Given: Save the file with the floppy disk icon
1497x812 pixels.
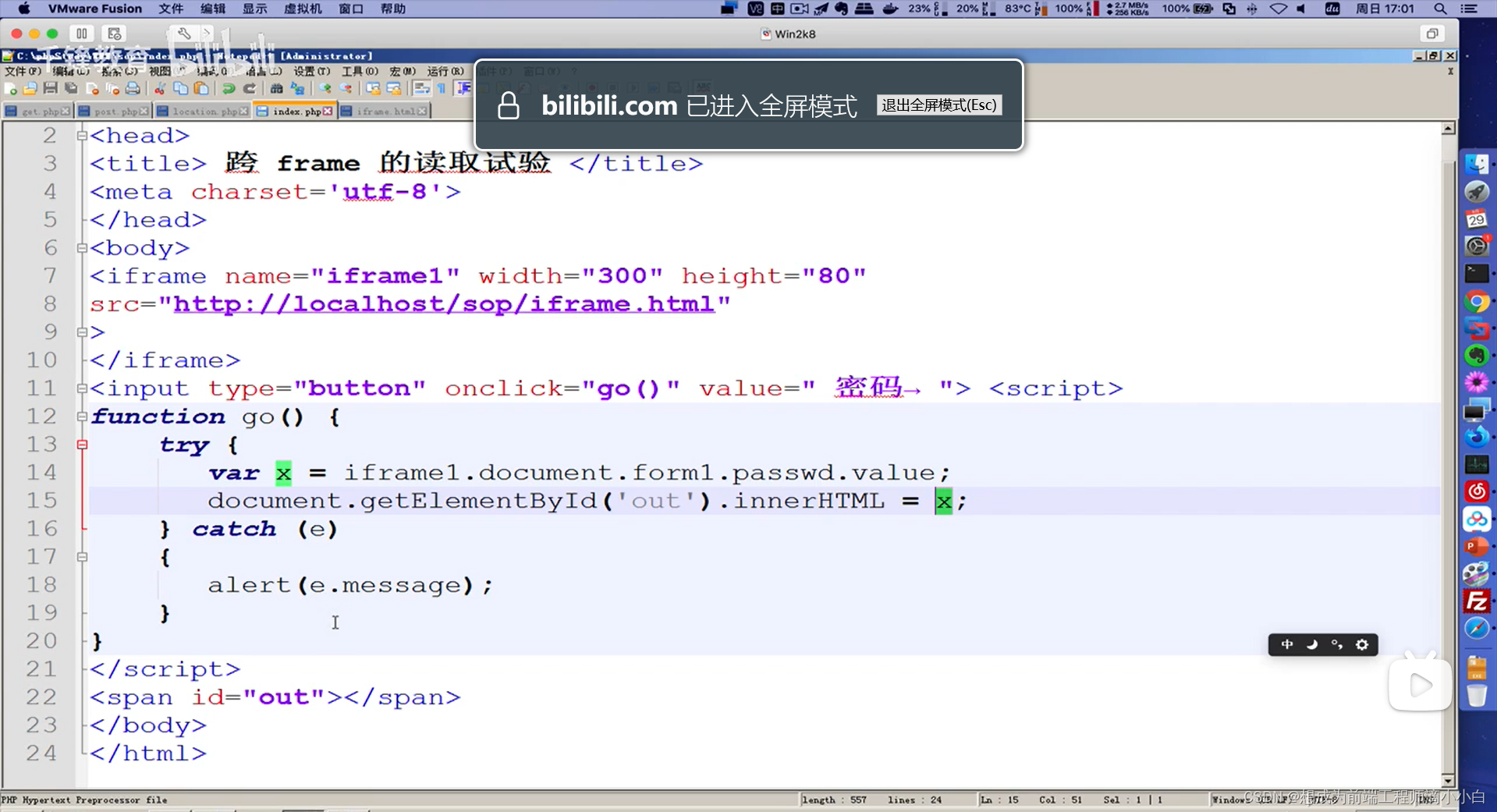Looking at the screenshot, I should pyautogui.click(x=51, y=89).
